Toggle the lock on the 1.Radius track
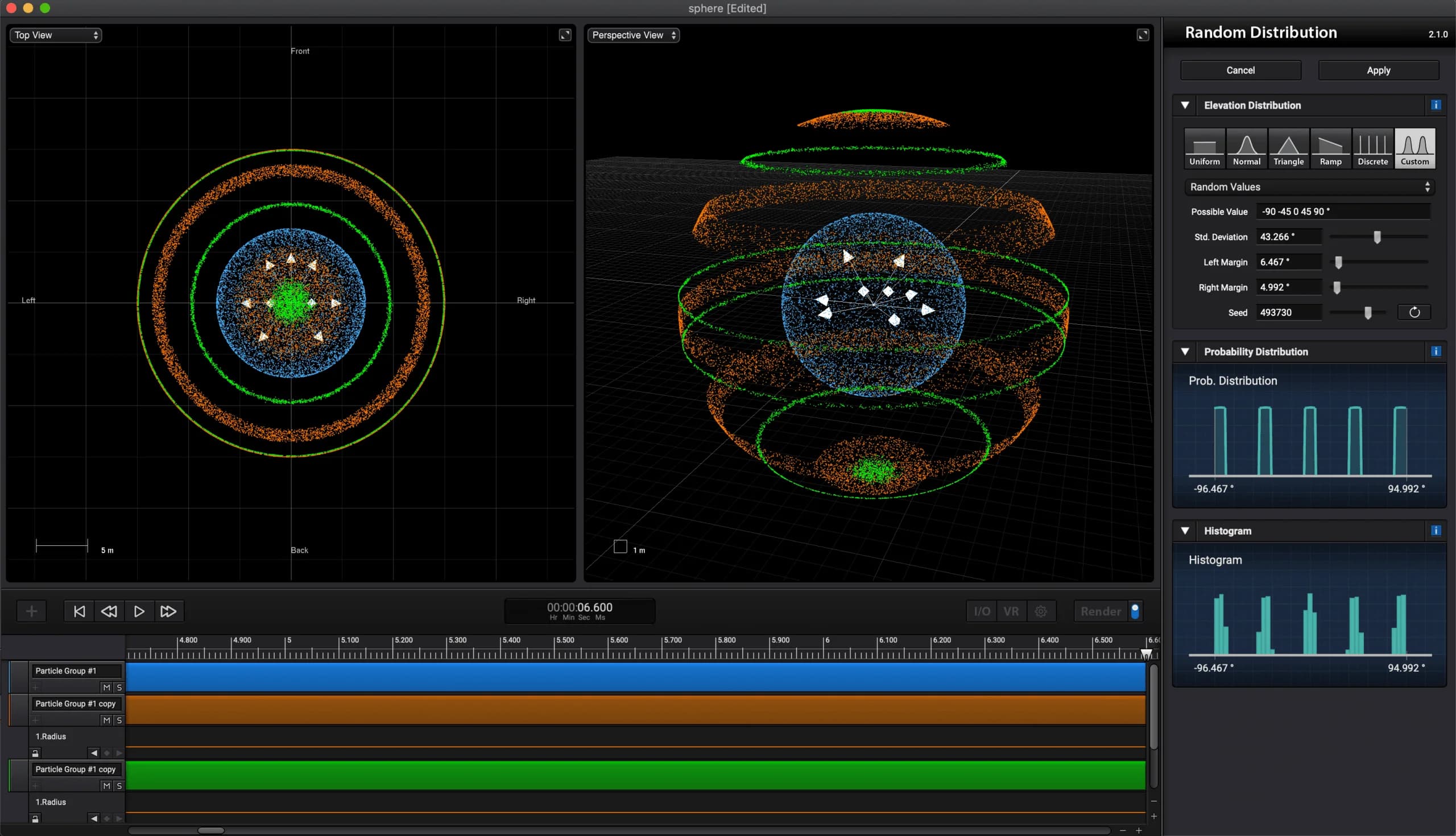1456x836 pixels. (36, 753)
